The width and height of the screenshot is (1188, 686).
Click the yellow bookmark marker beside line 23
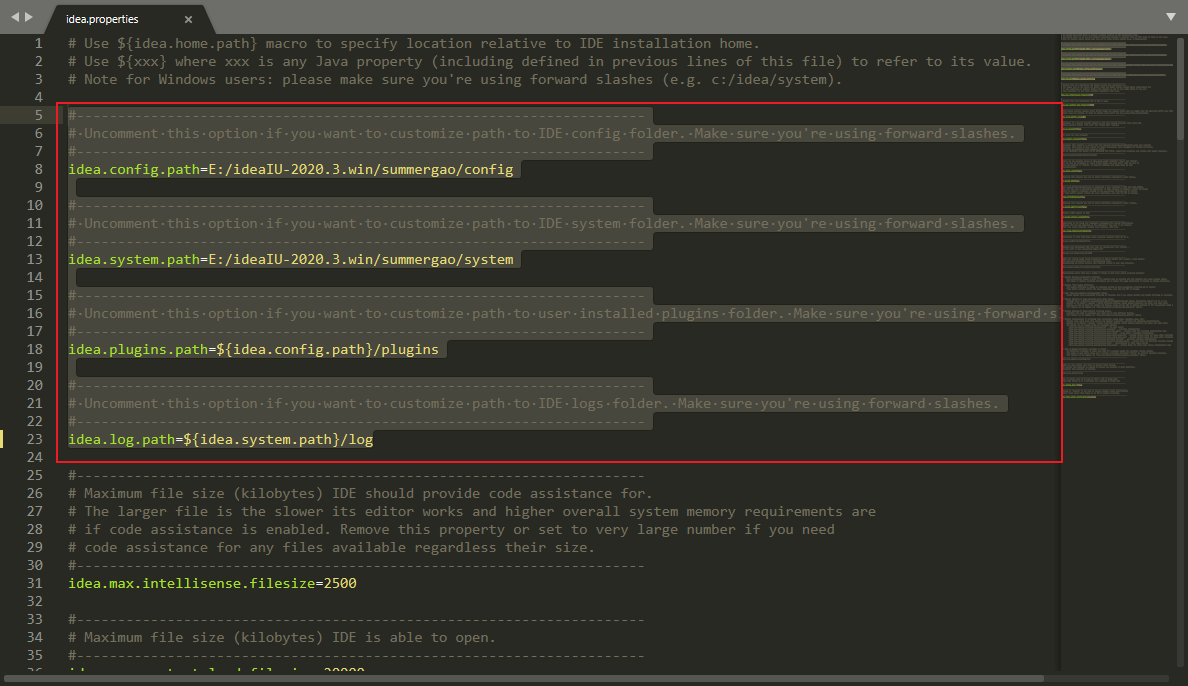pyautogui.click(x=3, y=438)
